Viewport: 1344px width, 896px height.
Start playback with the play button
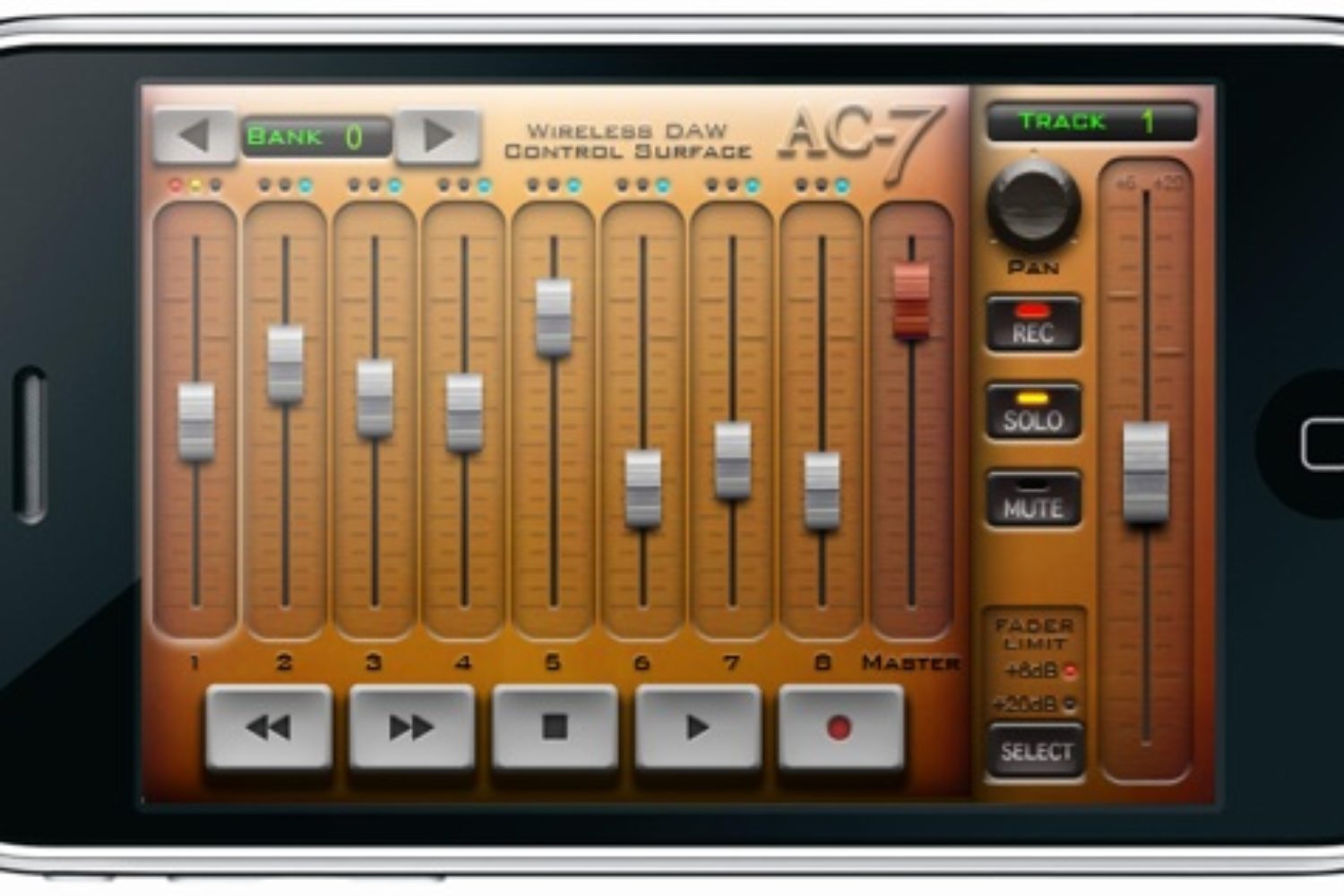click(697, 727)
